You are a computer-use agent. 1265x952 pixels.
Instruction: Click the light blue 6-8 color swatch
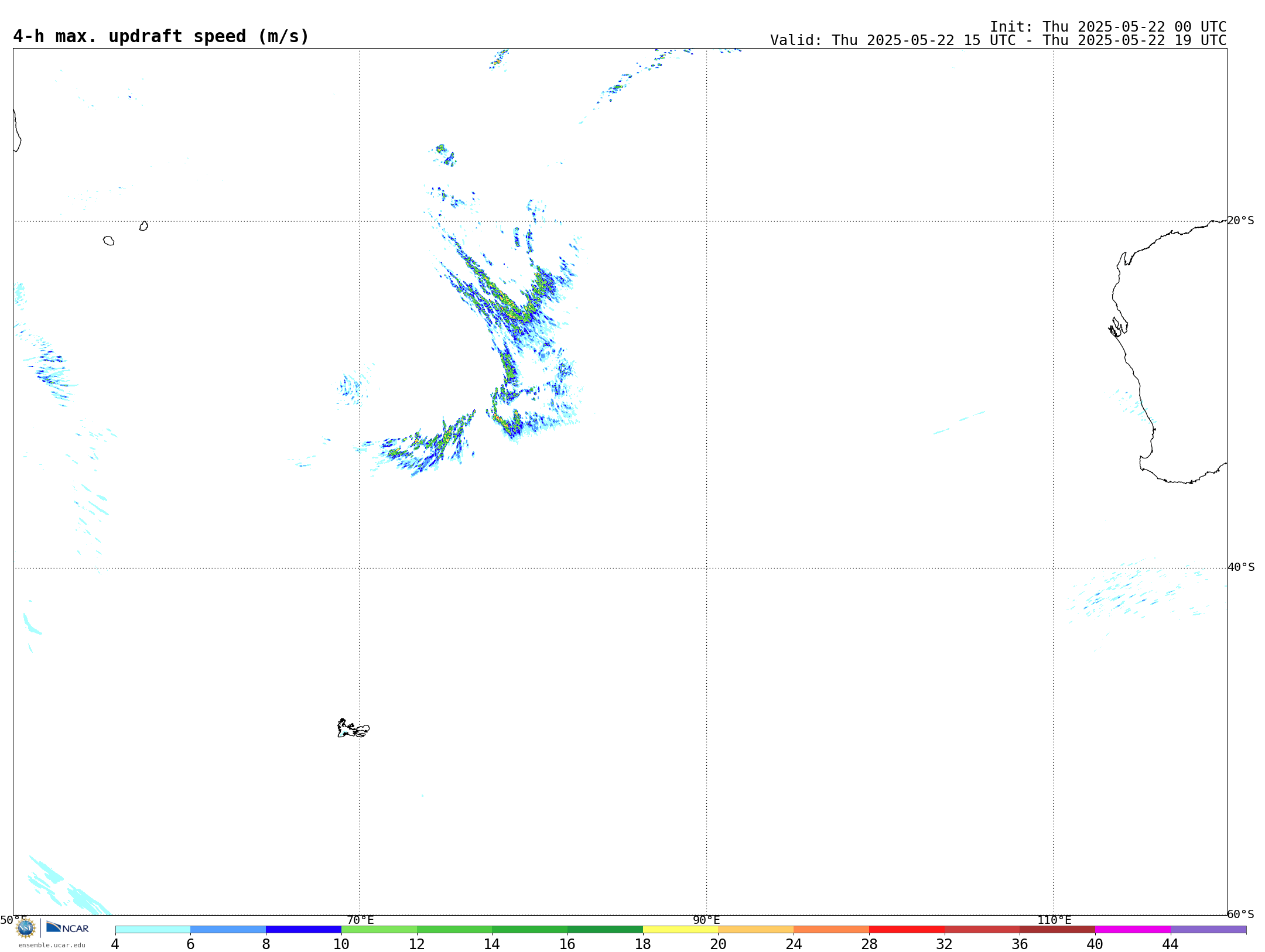tap(228, 929)
